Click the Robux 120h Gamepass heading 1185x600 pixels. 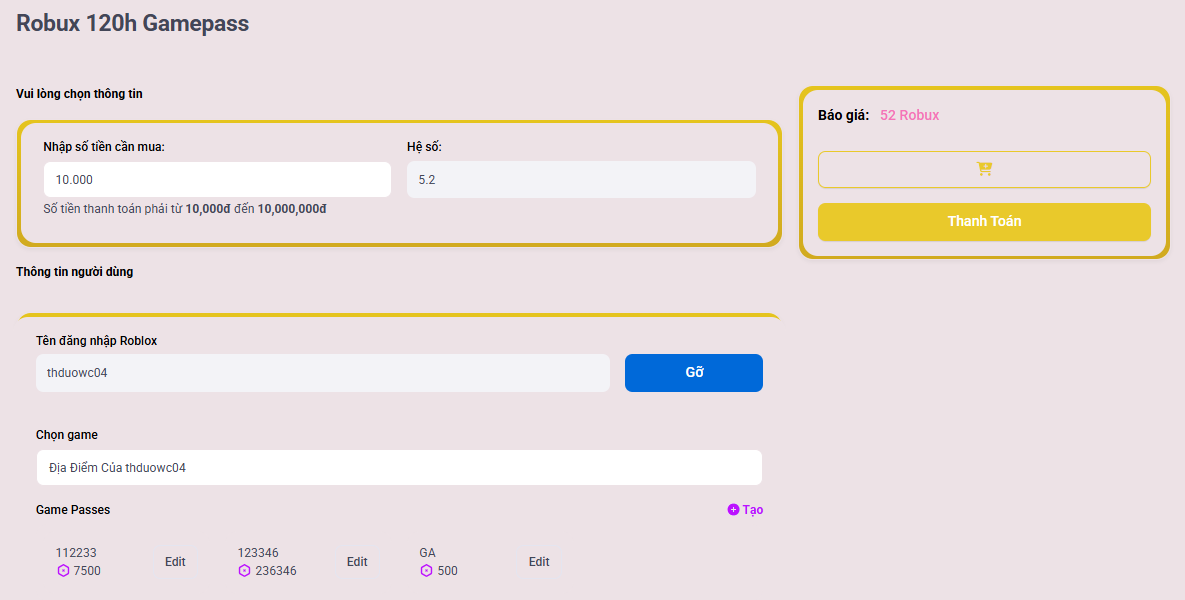[132, 23]
